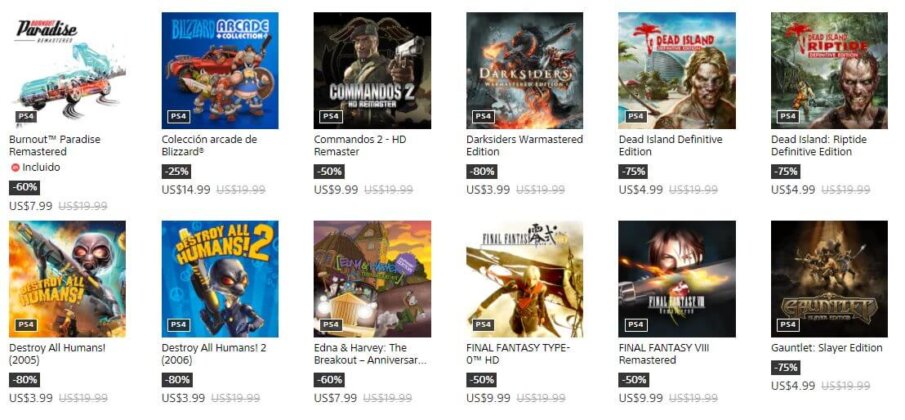Open the Darksiders Warmastered Edition cover
The height and width of the screenshot is (420, 905).
[x=524, y=70]
